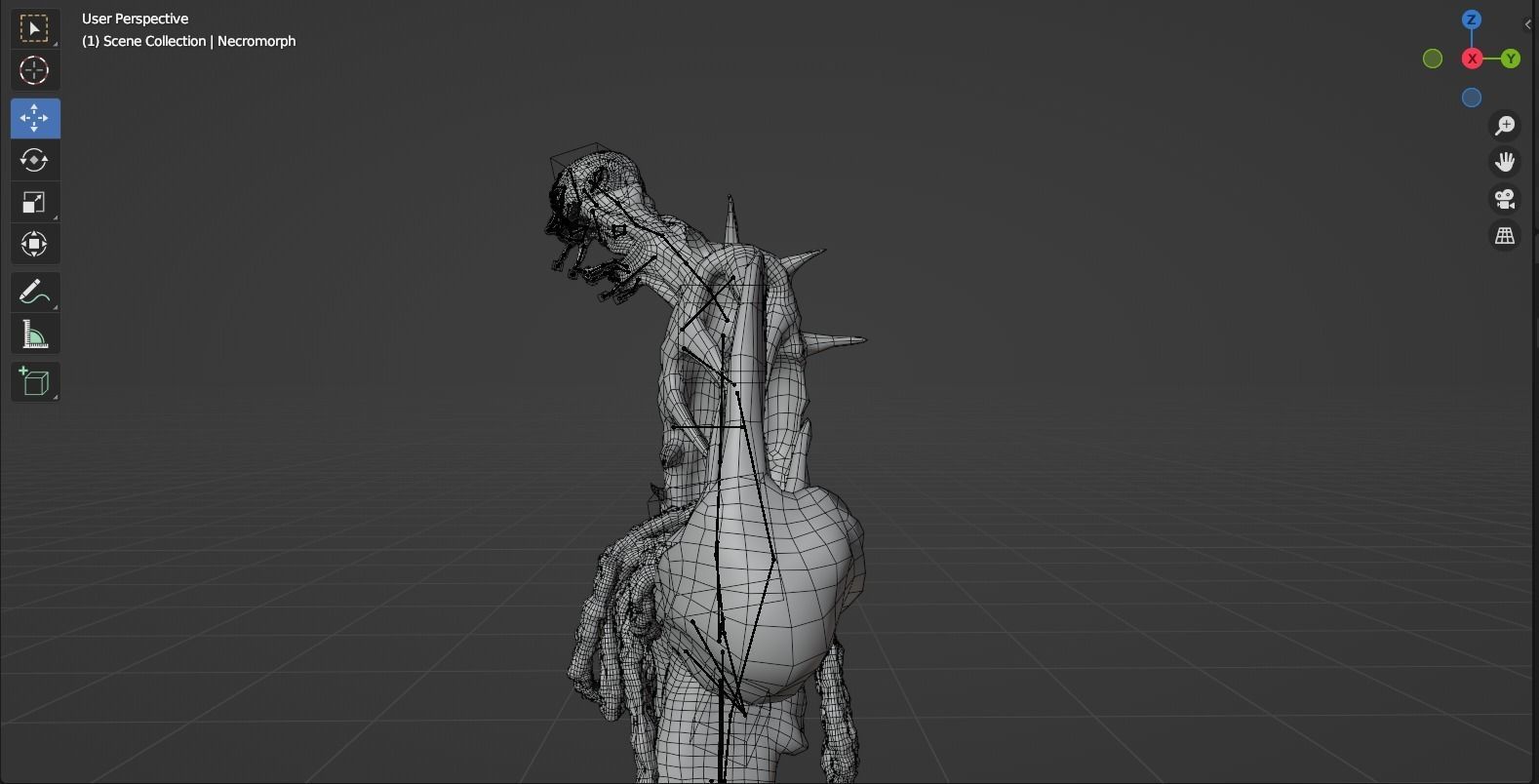Select the Annotate pencil tool
Viewport: 1539px width, 784px height.
tap(34, 292)
